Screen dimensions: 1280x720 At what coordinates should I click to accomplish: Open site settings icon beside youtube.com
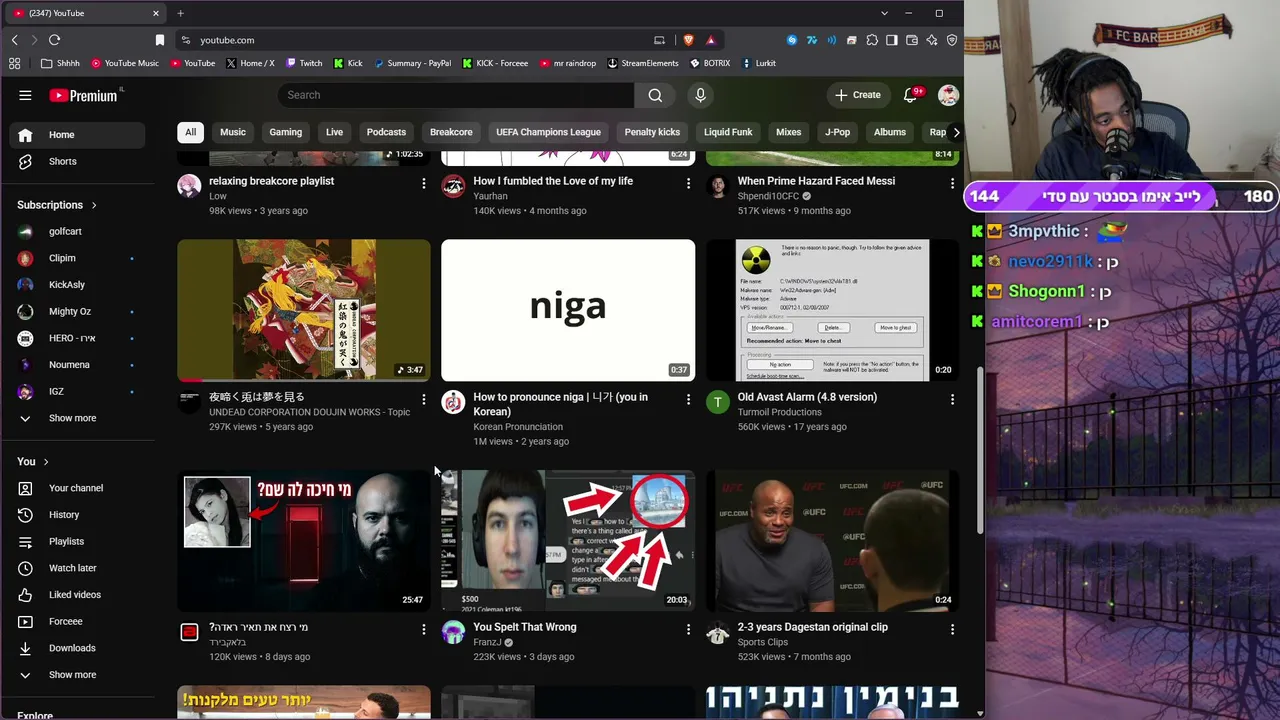tap(185, 40)
